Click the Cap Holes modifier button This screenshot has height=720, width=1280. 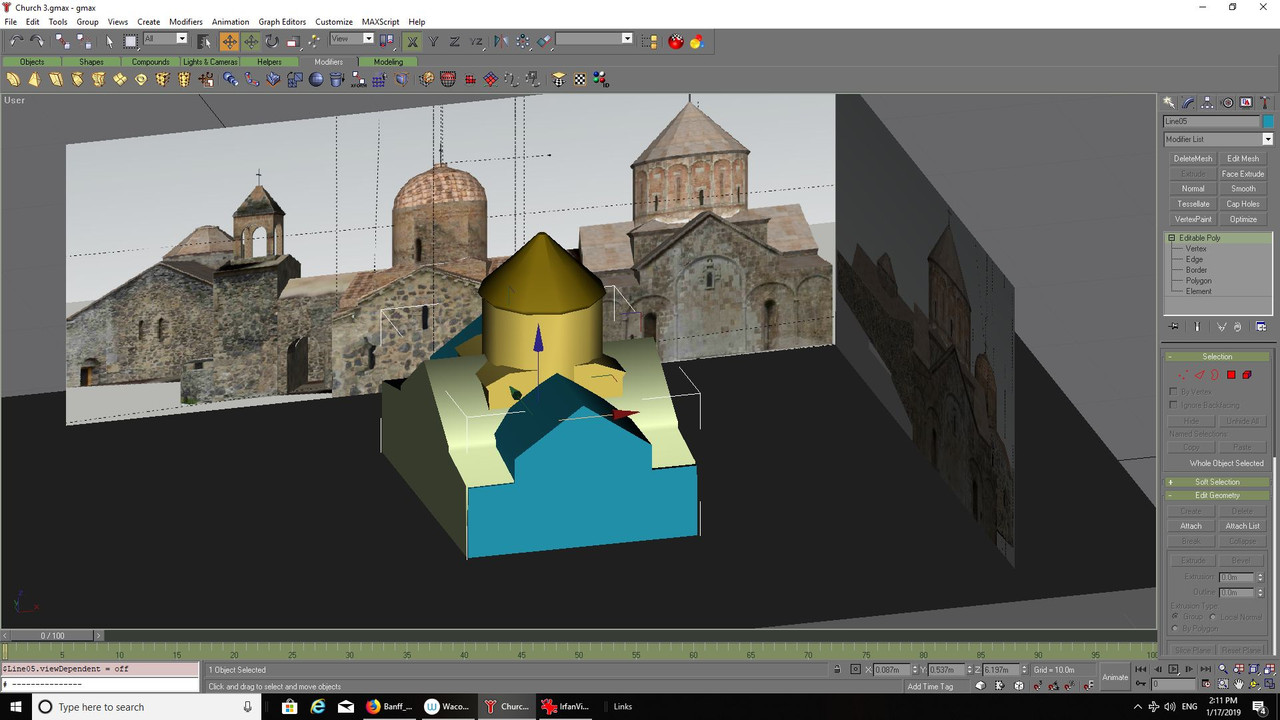point(1243,204)
